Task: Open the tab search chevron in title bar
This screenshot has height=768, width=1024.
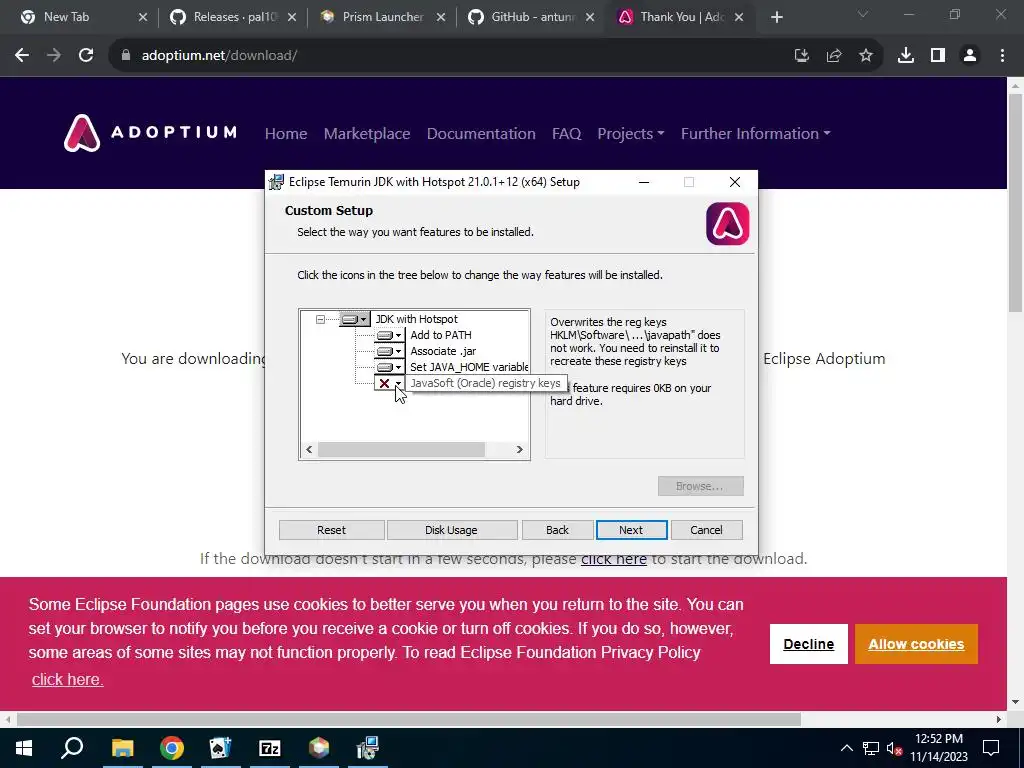Action: [863, 14]
